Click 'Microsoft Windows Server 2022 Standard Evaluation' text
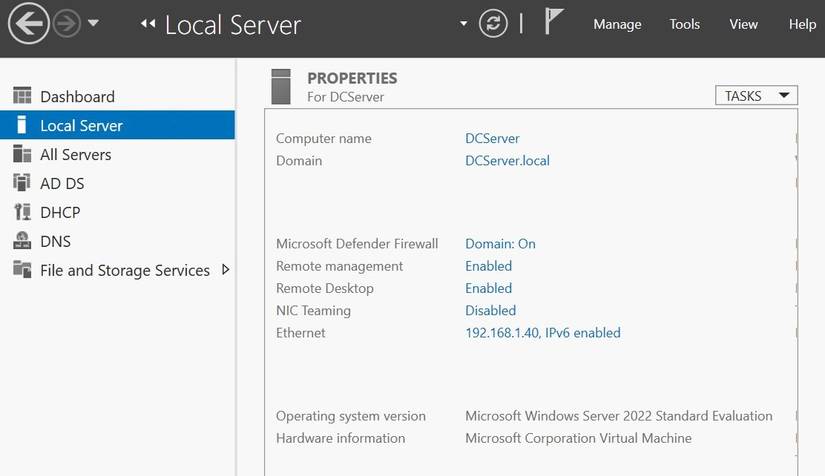The height and width of the screenshot is (476, 825). click(619, 416)
